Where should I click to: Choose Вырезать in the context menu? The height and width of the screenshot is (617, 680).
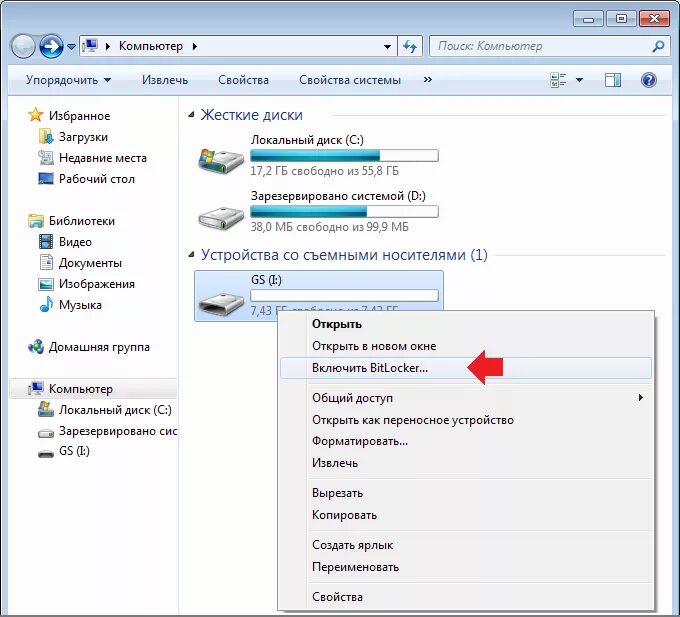(x=466, y=493)
